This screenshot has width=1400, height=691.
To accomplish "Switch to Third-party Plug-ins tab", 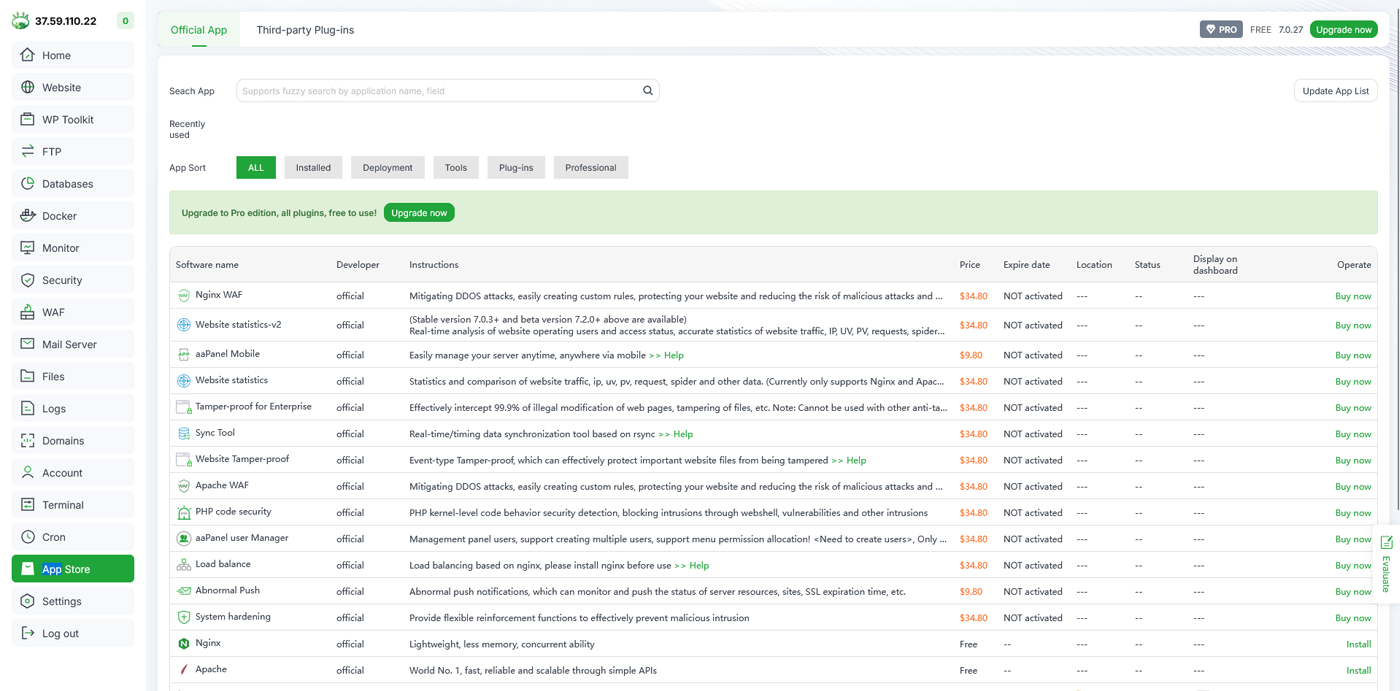I will coord(305,30).
